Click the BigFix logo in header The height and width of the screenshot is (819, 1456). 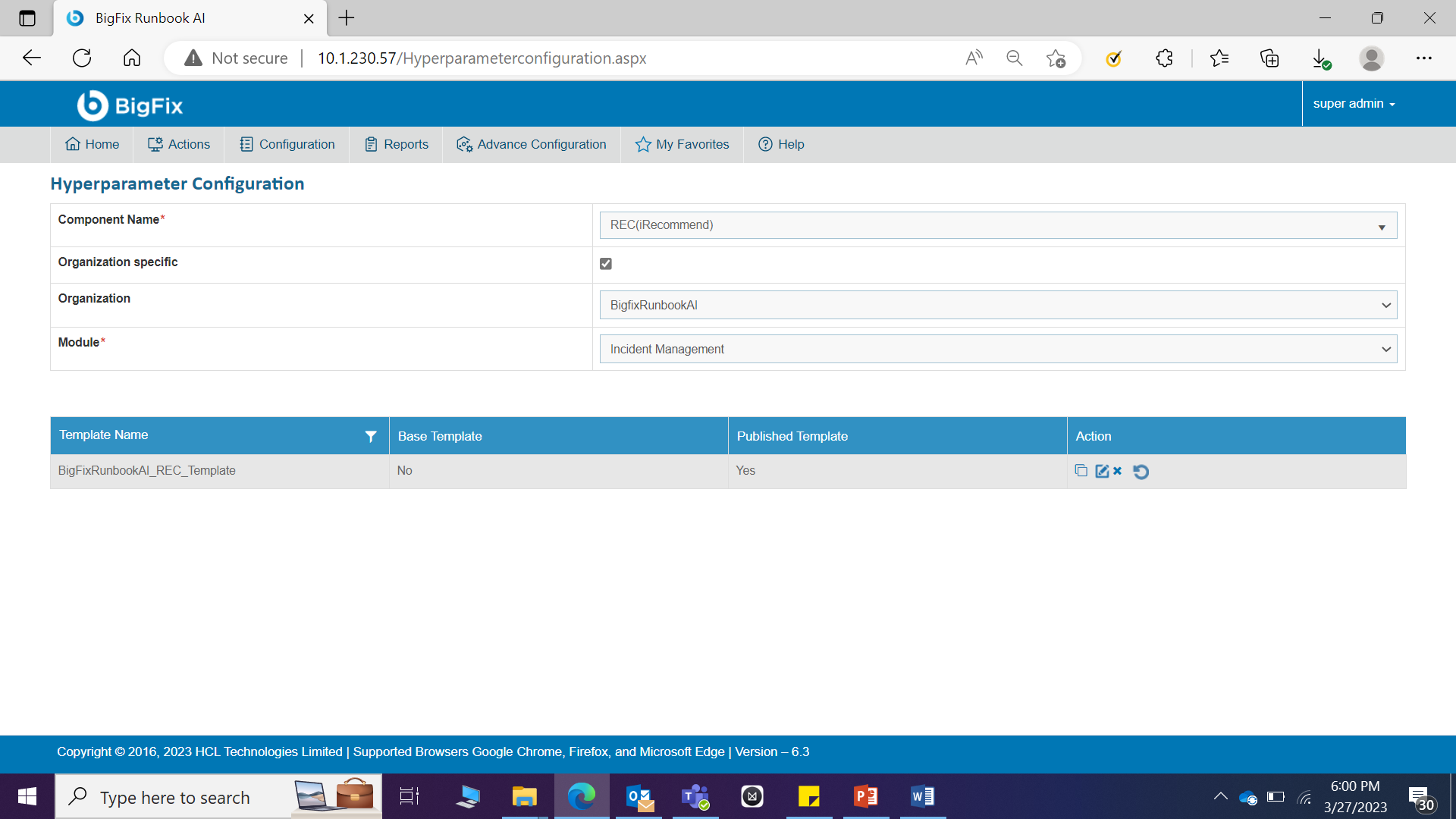[x=130, y=105]
